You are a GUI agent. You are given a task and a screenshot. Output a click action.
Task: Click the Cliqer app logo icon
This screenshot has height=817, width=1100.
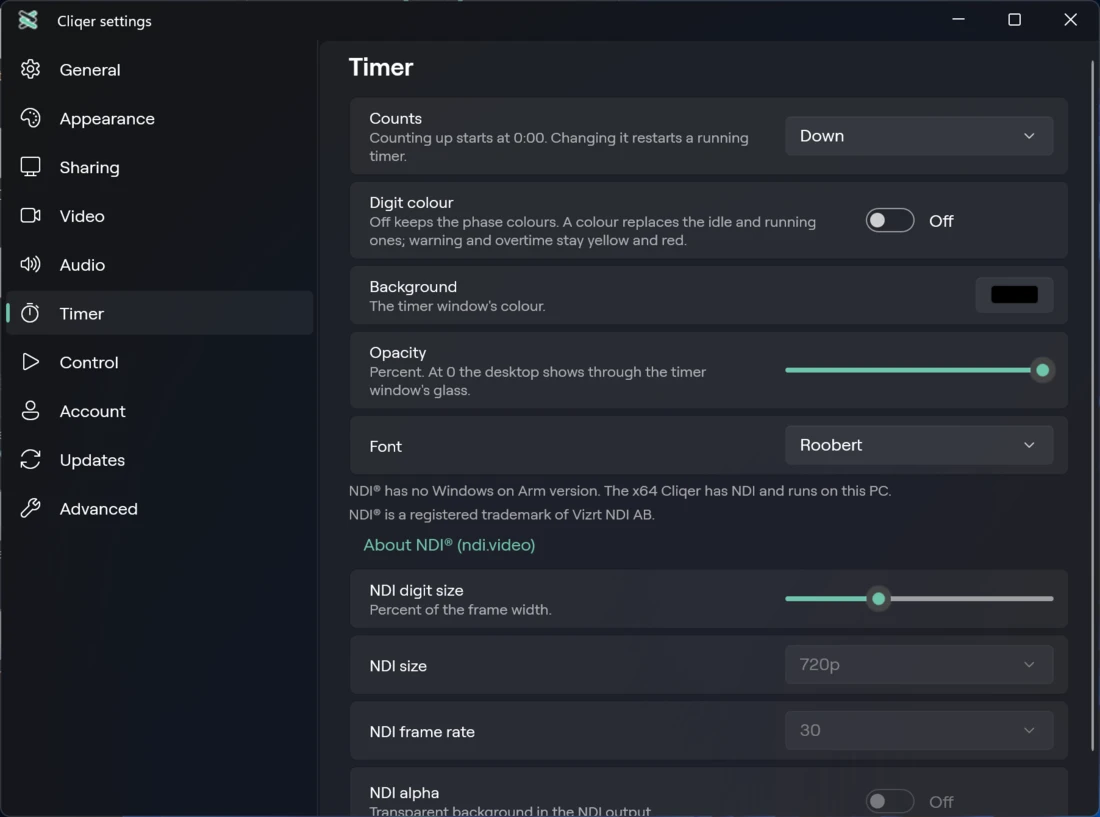(x=28, y=20)
